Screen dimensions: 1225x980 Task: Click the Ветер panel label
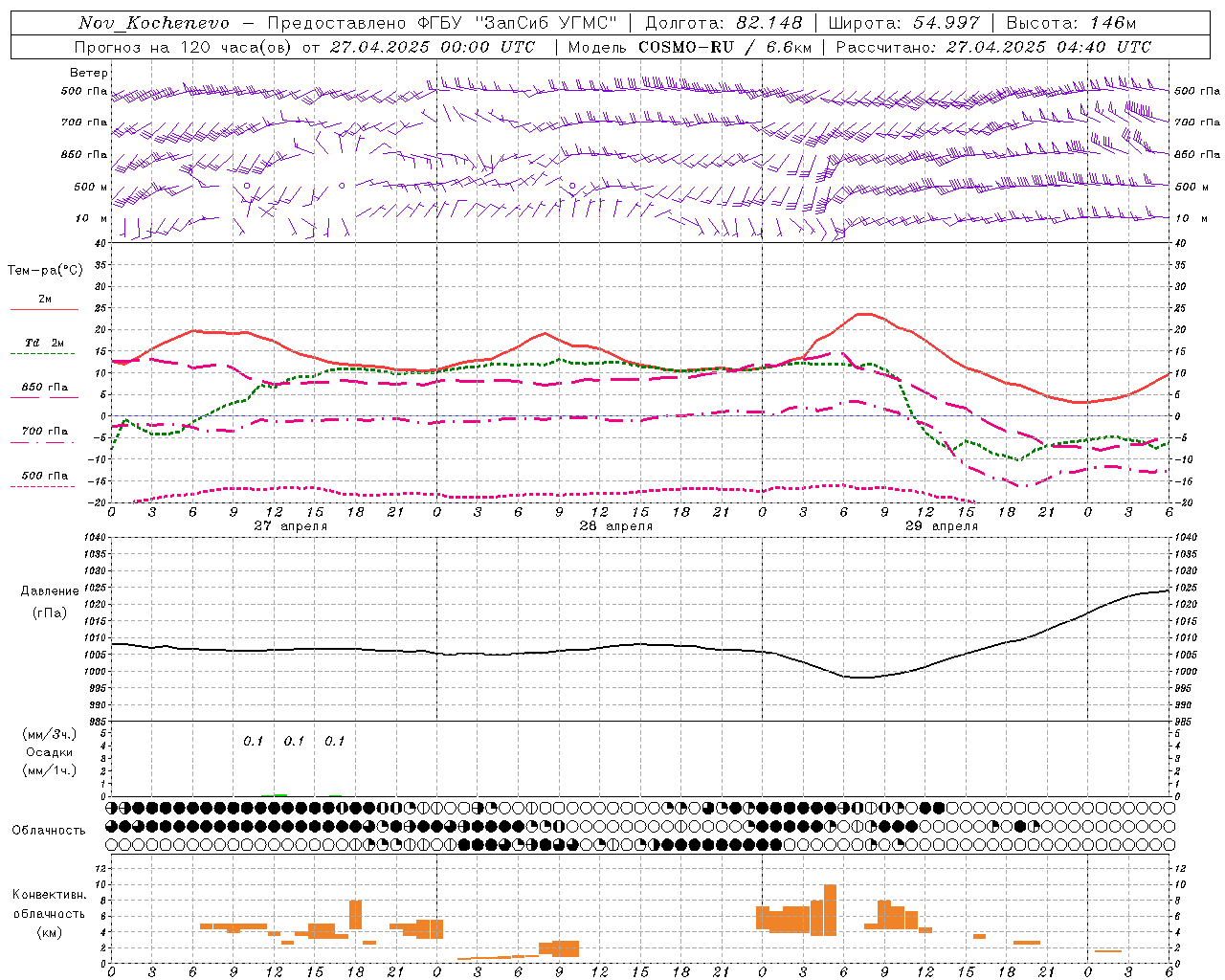pyautogui.click(x=89, y=73)
